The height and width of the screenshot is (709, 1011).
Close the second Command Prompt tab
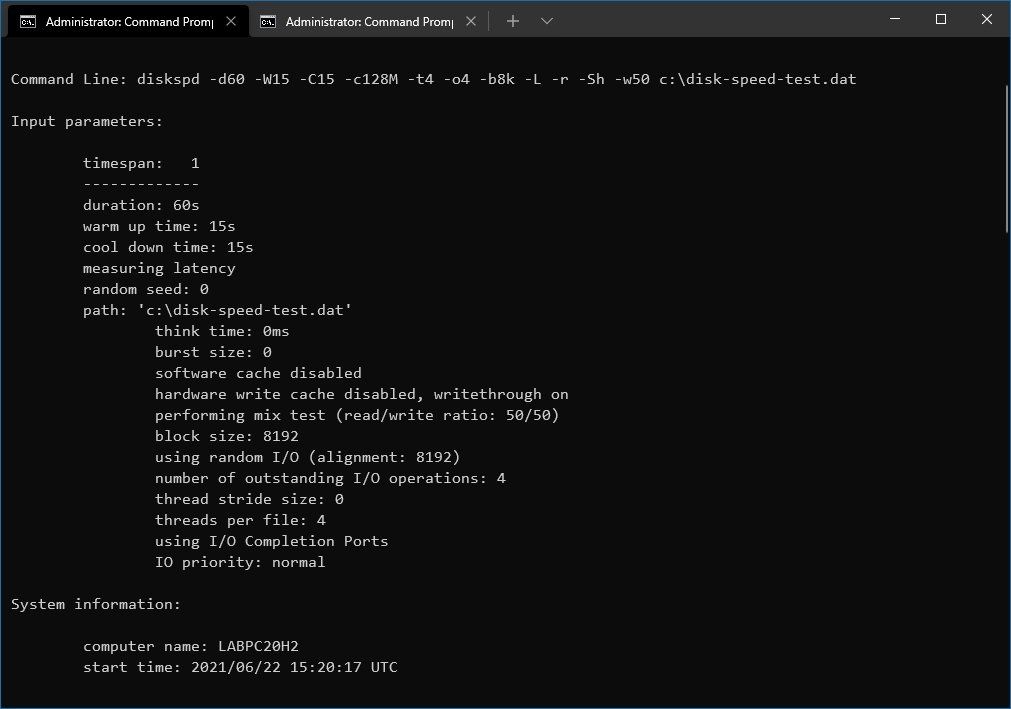[x=470, y=20]
